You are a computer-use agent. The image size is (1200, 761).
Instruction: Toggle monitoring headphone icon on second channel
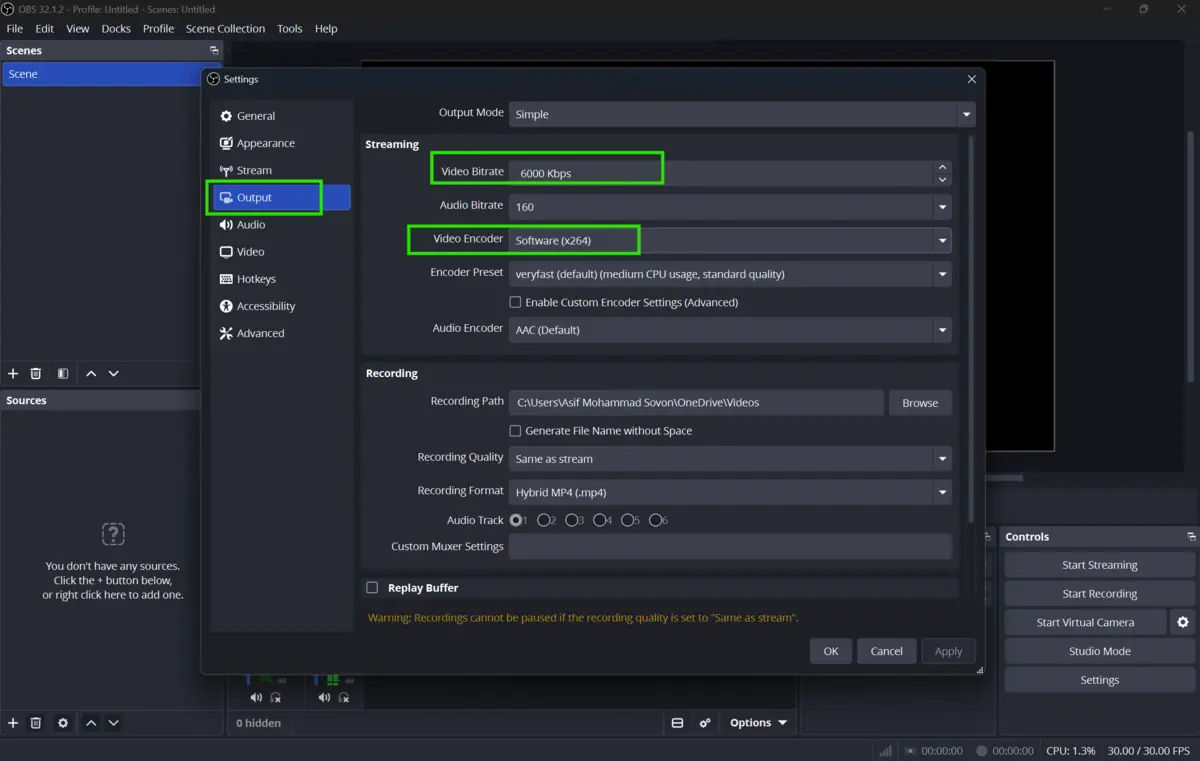(x=344, y=697)
